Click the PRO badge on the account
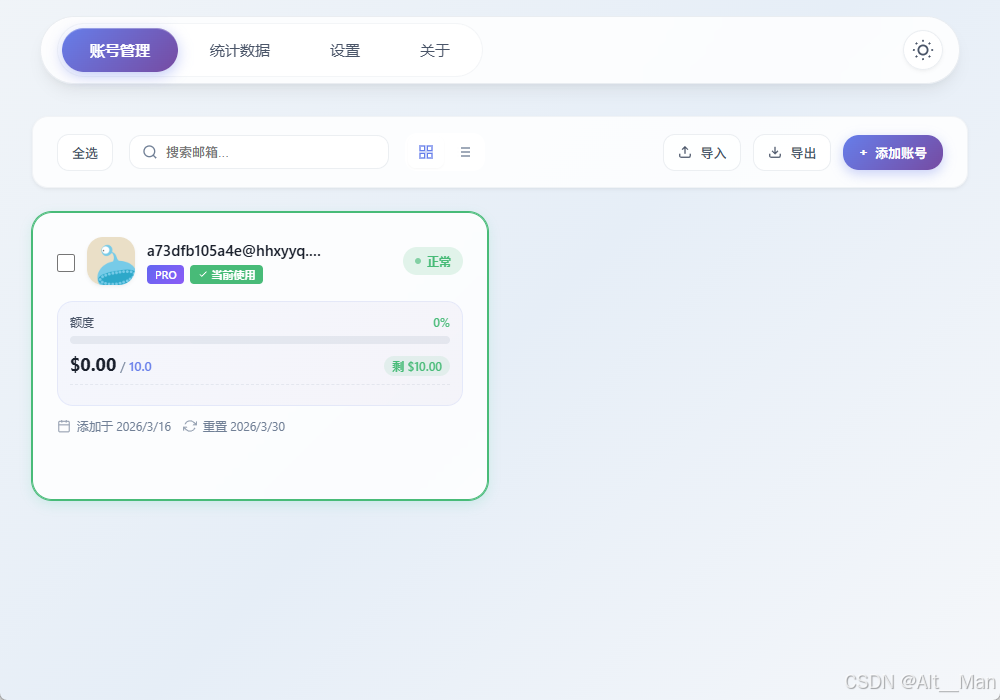 [x=165, y=275]
